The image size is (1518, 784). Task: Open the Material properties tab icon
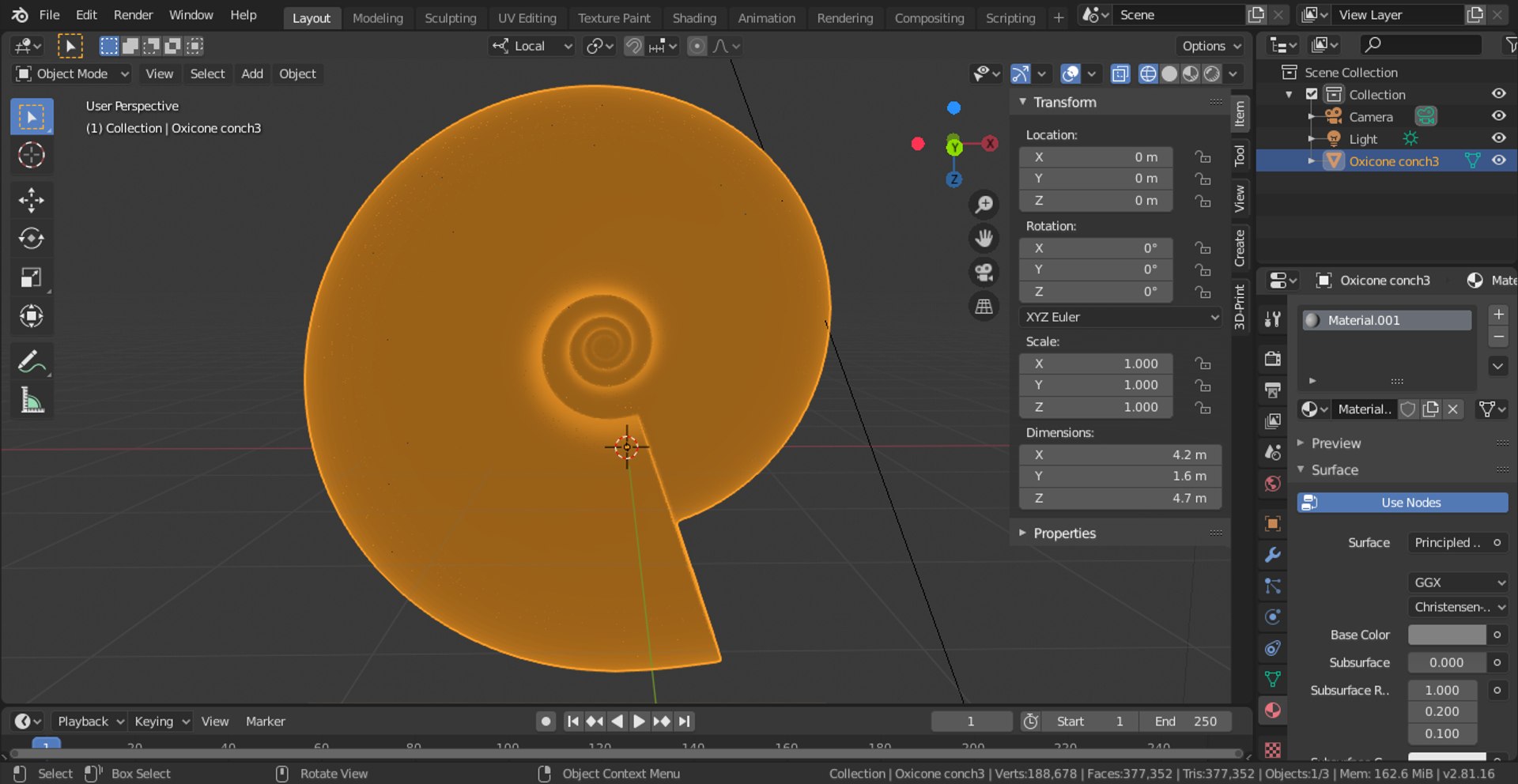coord(1272,710)
